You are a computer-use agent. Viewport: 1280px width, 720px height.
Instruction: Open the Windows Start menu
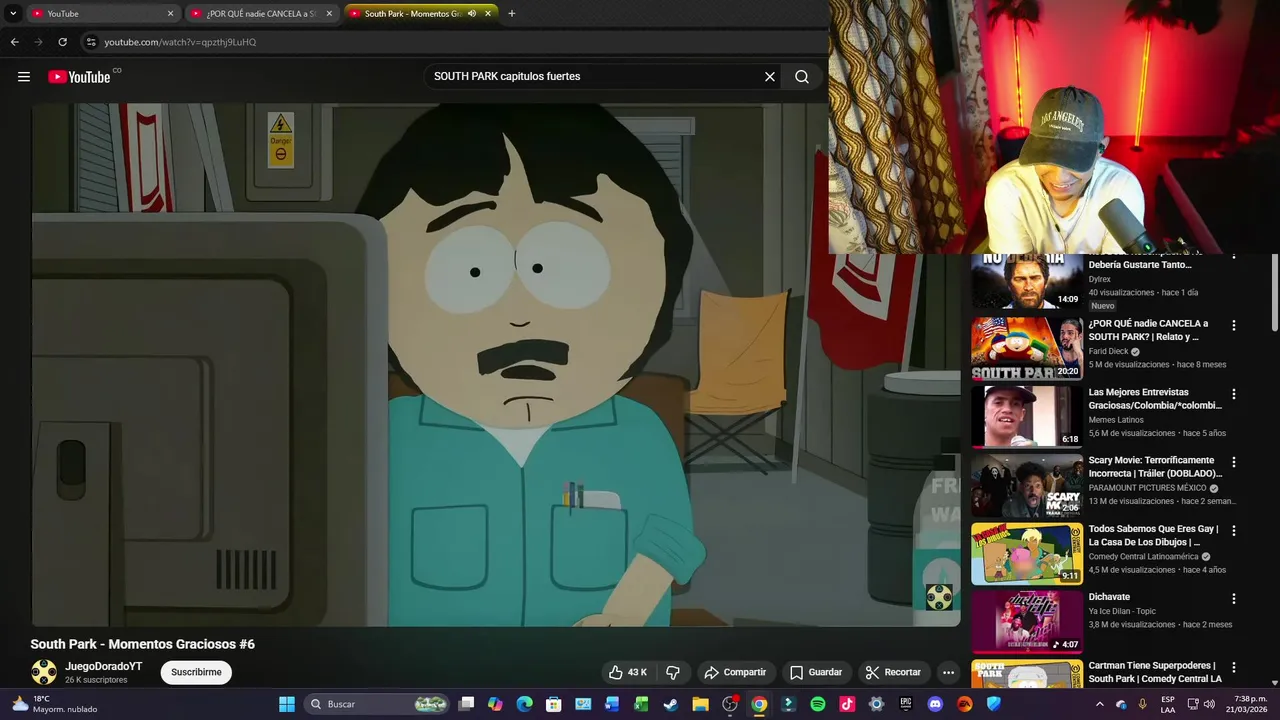point(287,704)
